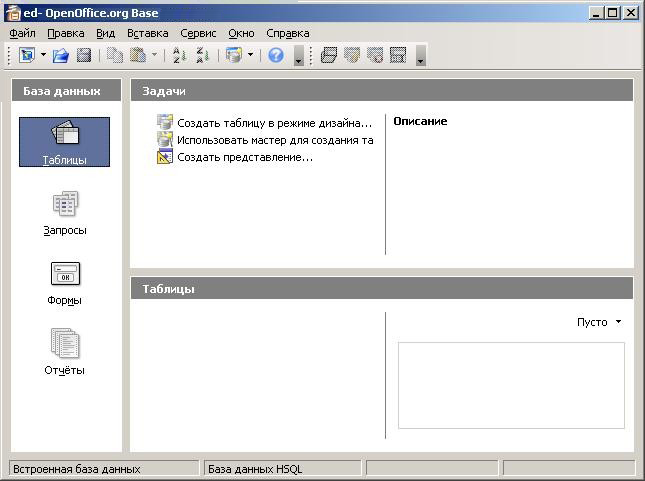Click the База данных panel header

pos(66,91)
